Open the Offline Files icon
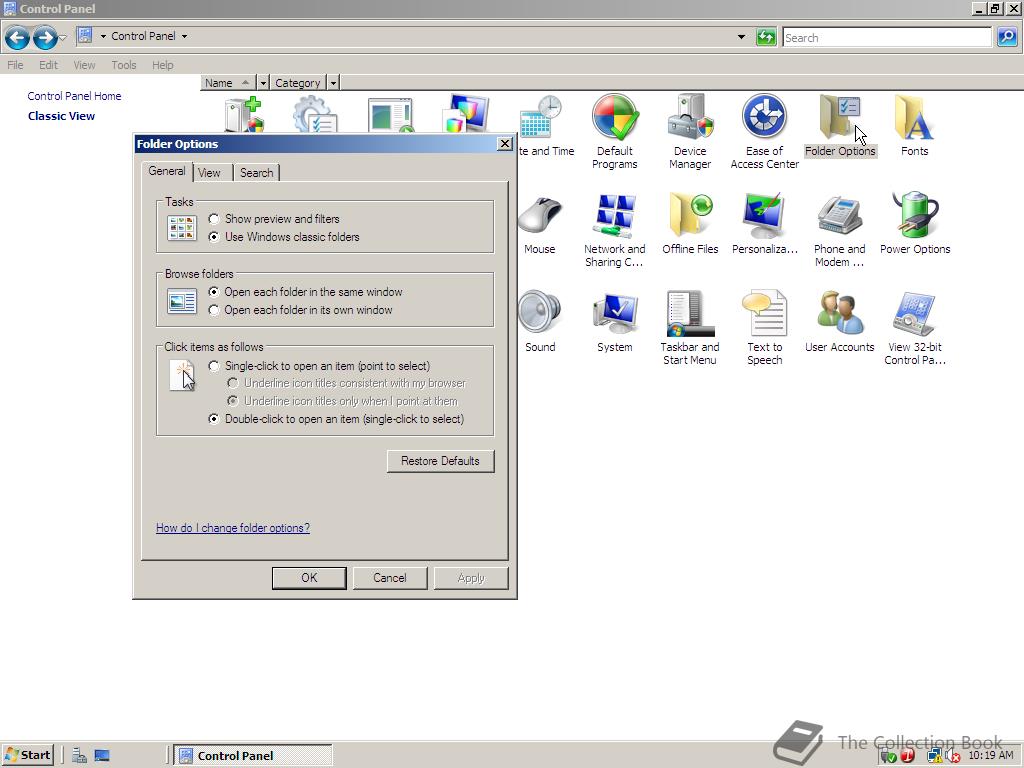The image size is (1024, 768). 690,224
